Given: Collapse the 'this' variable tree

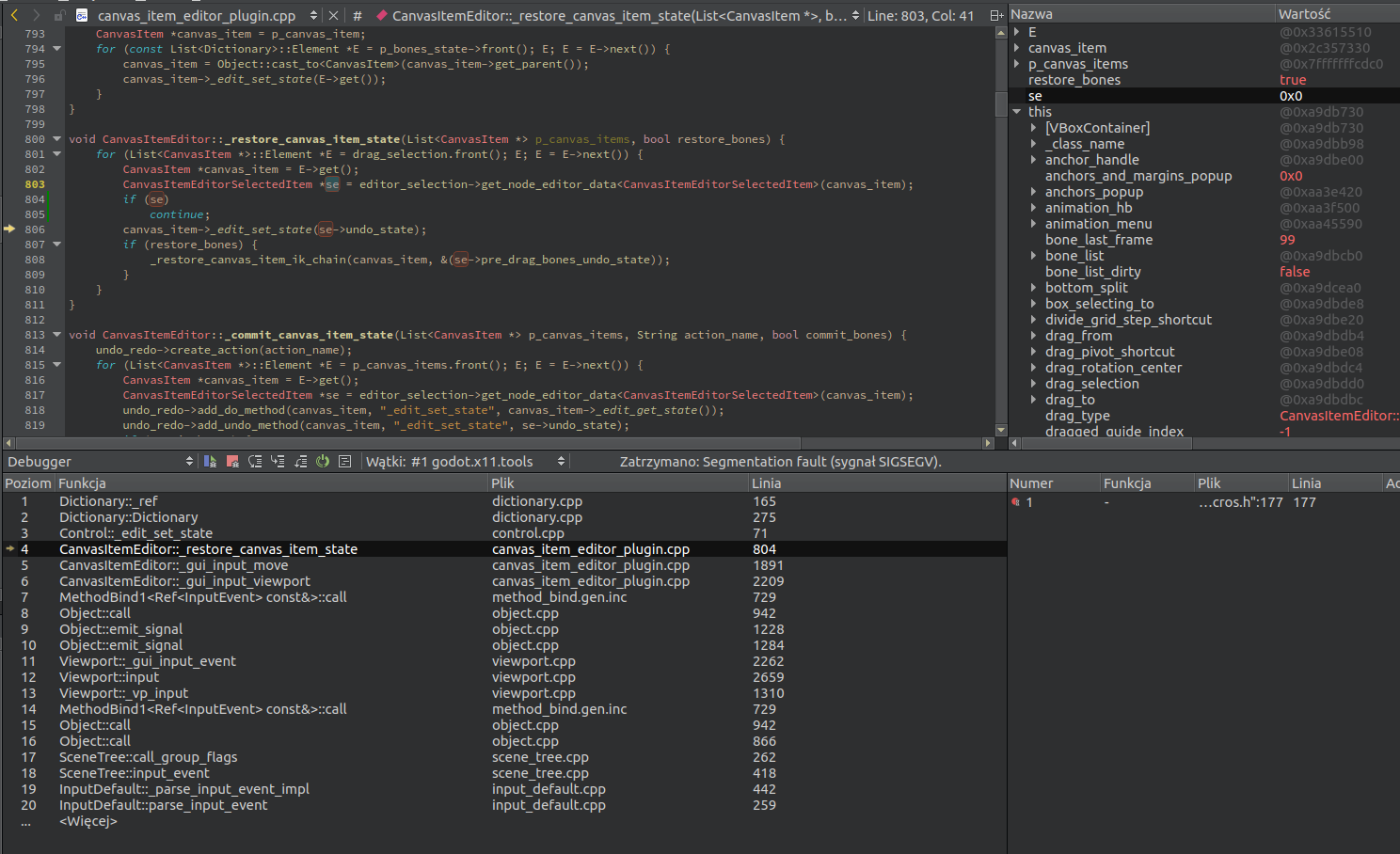Looking at the screenshot, I should click(1017, 112).
